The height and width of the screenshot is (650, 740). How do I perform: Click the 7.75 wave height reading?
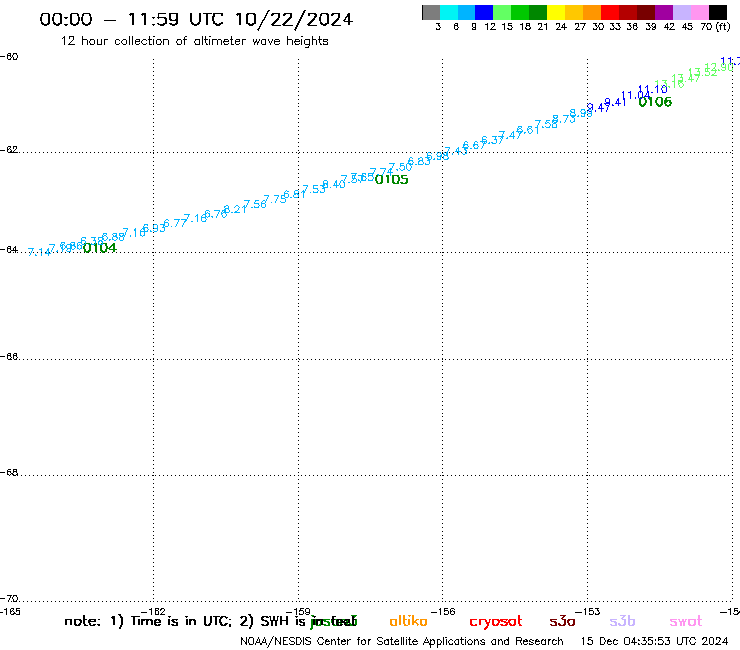coord(275,199)
